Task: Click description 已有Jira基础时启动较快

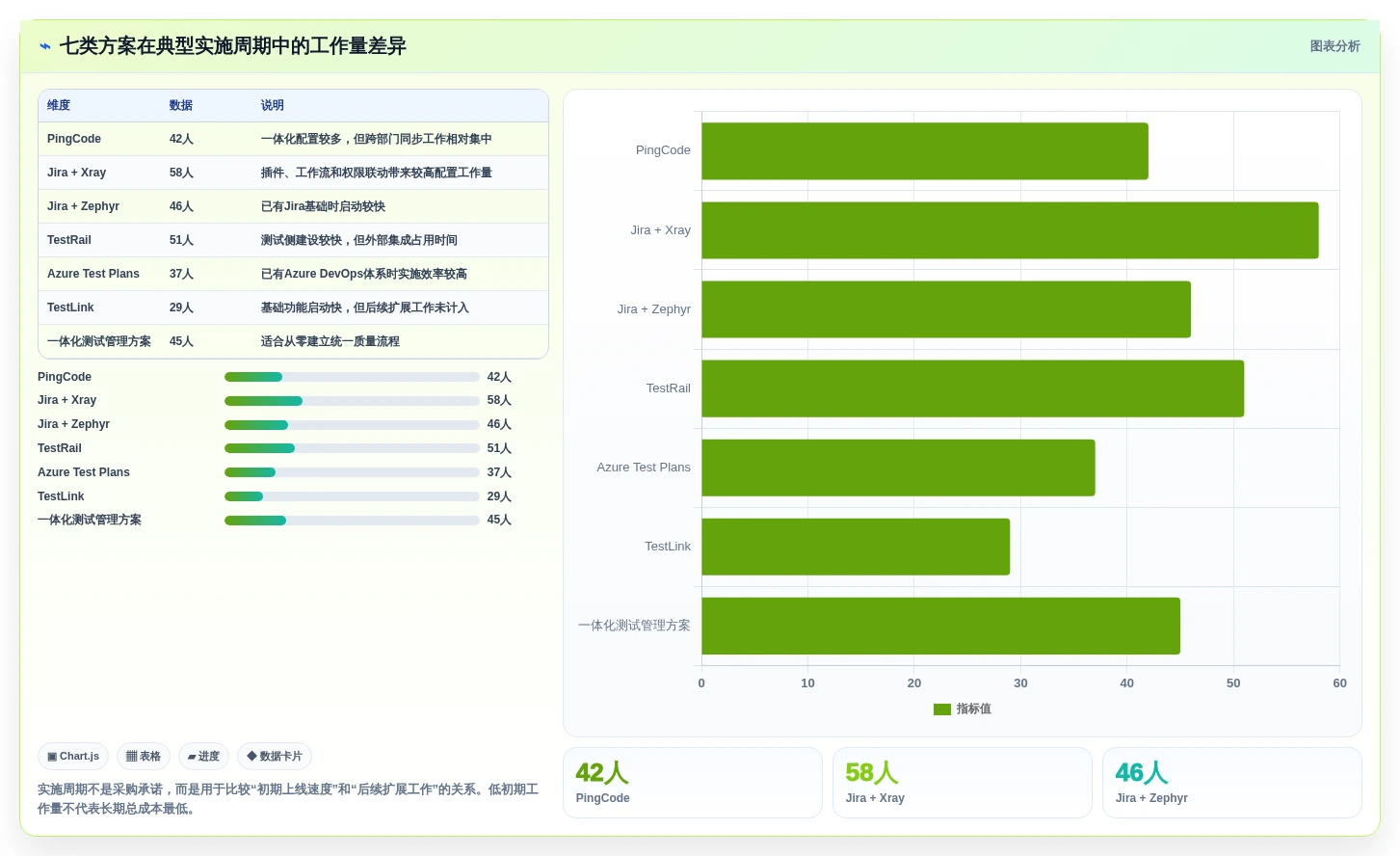Action: tap(323, 206)
